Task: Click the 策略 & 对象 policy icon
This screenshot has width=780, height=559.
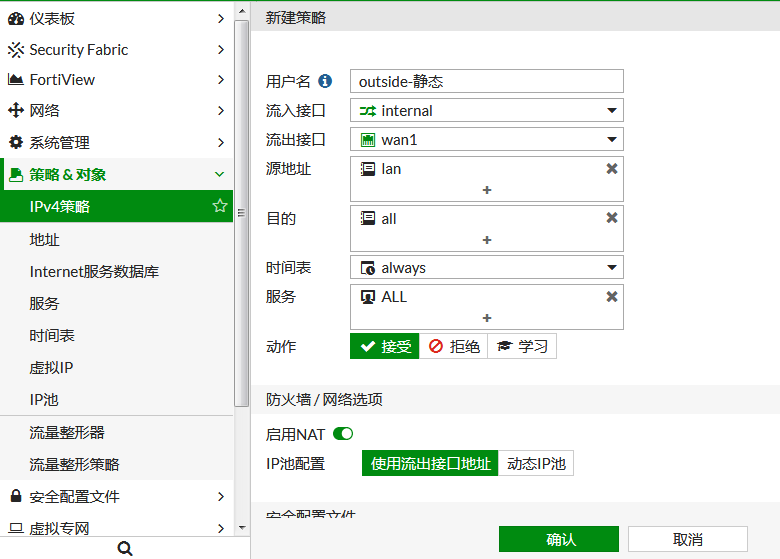Action: (16, 175)
